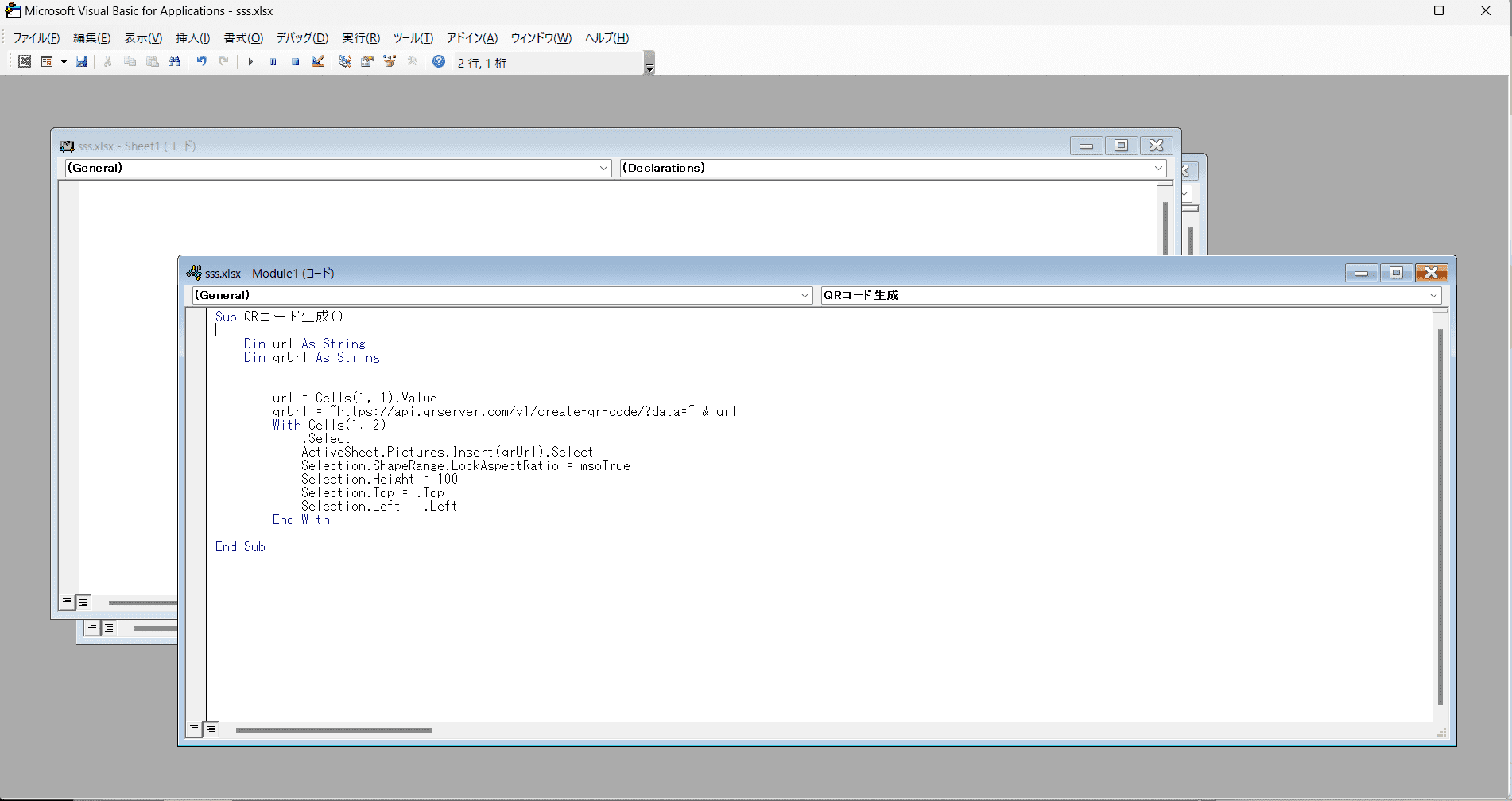Save the workbook with the floppy disk icon
This screenshot has height=801, width=1512.
click(x=81, y=62)
